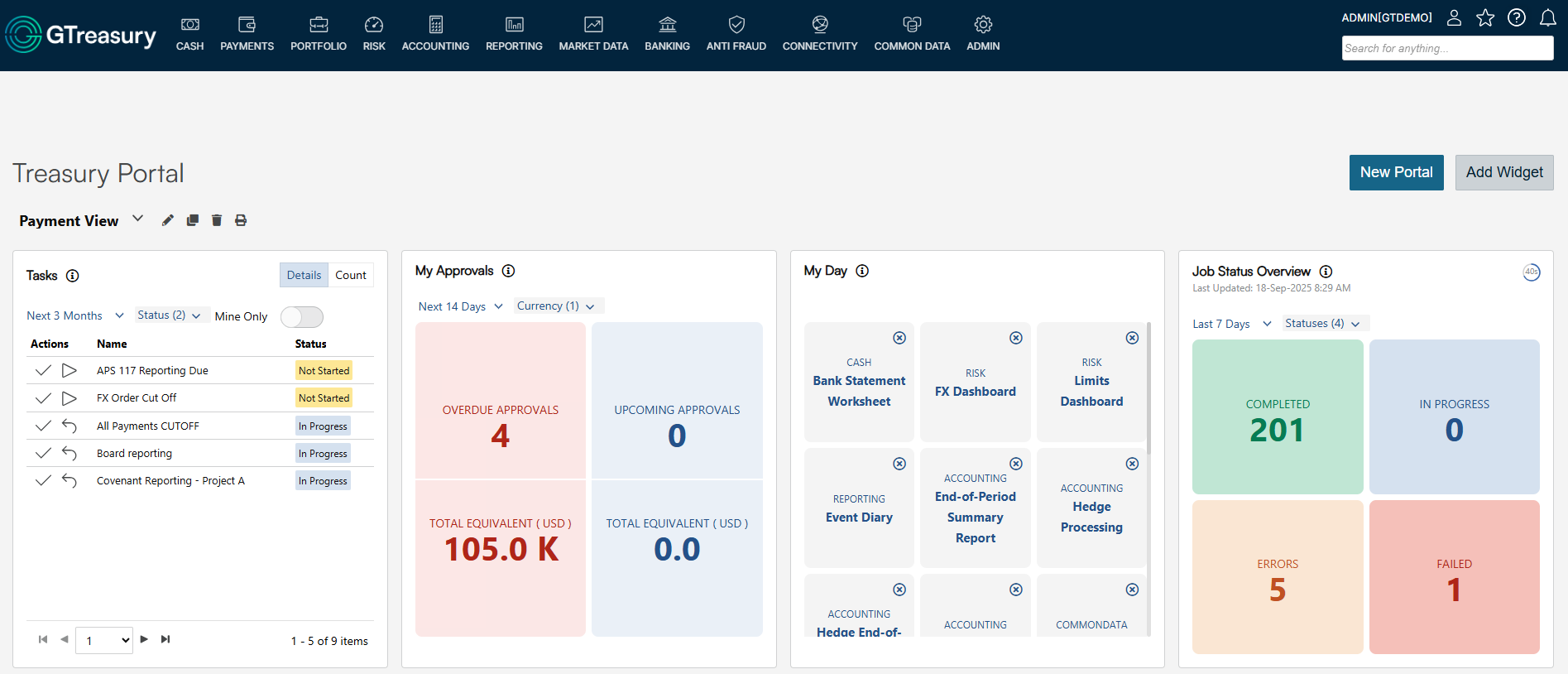The width and height of the screenshot is (1568, 674).
Task: Revert the All Payments CUTOFF task status
Action: point(70,426)
